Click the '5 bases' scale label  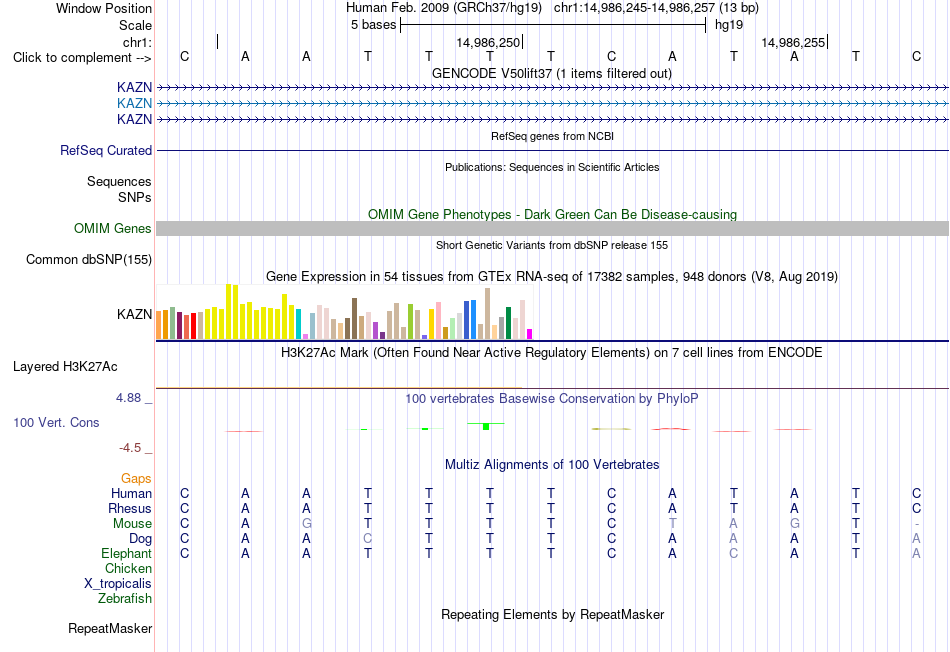(373, 25)
